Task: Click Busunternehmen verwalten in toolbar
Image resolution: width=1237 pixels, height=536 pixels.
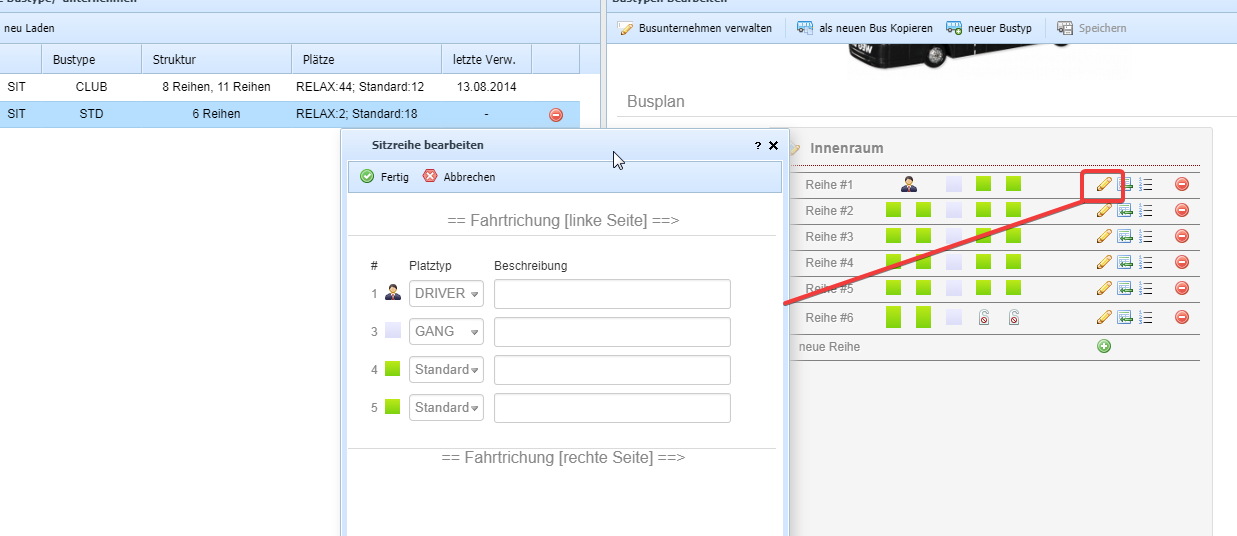Action: tap(696, 28)
